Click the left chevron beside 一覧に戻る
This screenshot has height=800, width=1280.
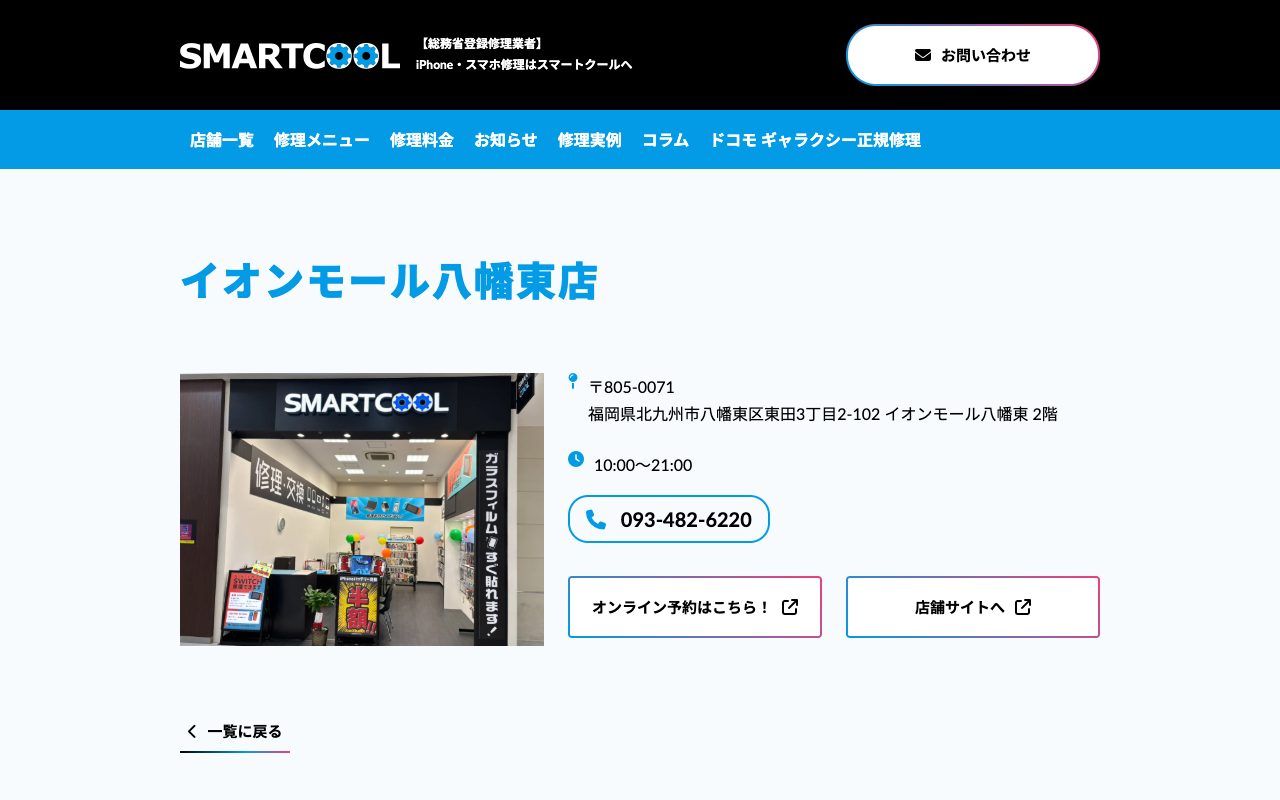tap(192, 731)
